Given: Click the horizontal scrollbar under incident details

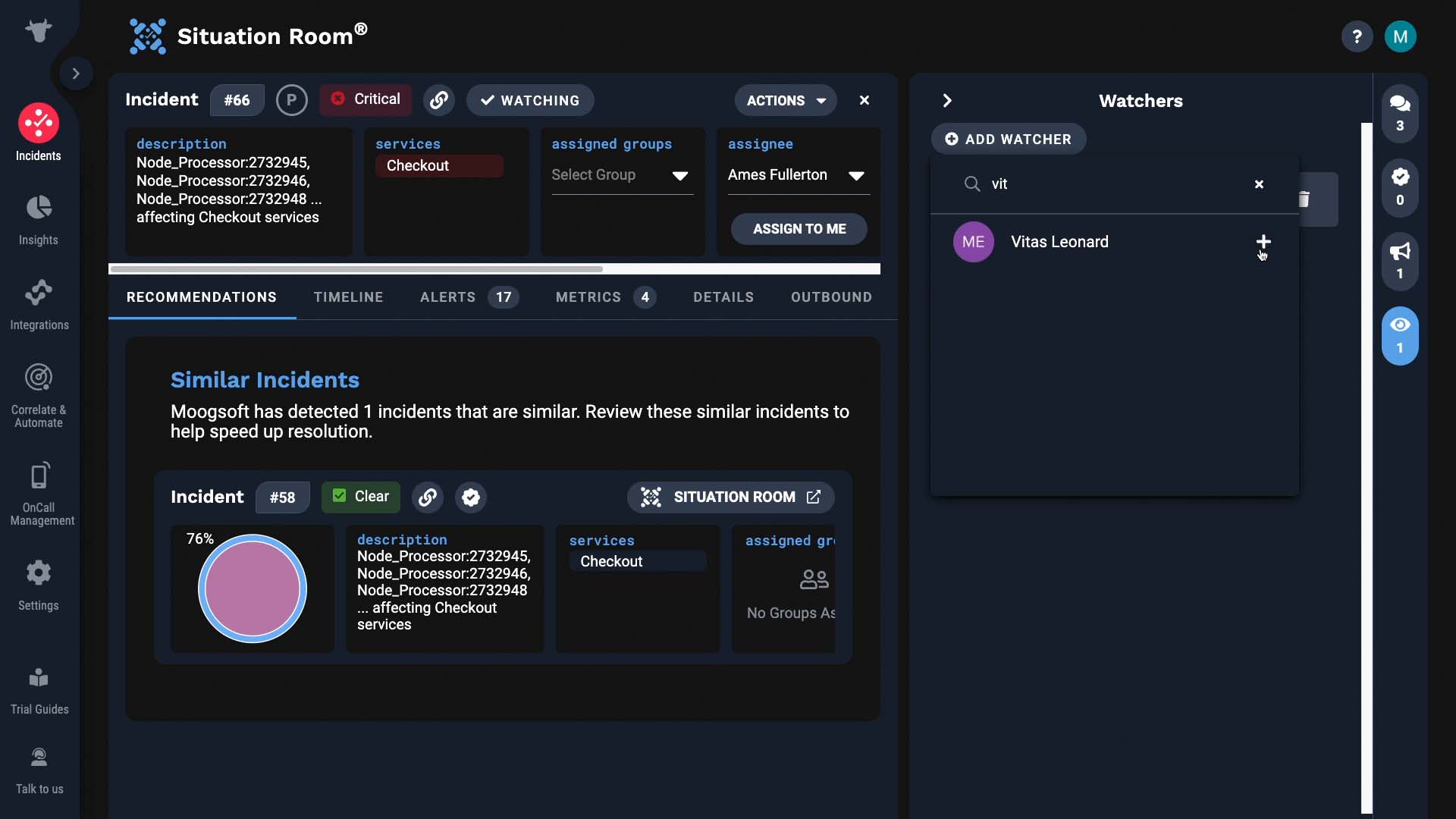Looking at the screenshot, I should 356,268.
